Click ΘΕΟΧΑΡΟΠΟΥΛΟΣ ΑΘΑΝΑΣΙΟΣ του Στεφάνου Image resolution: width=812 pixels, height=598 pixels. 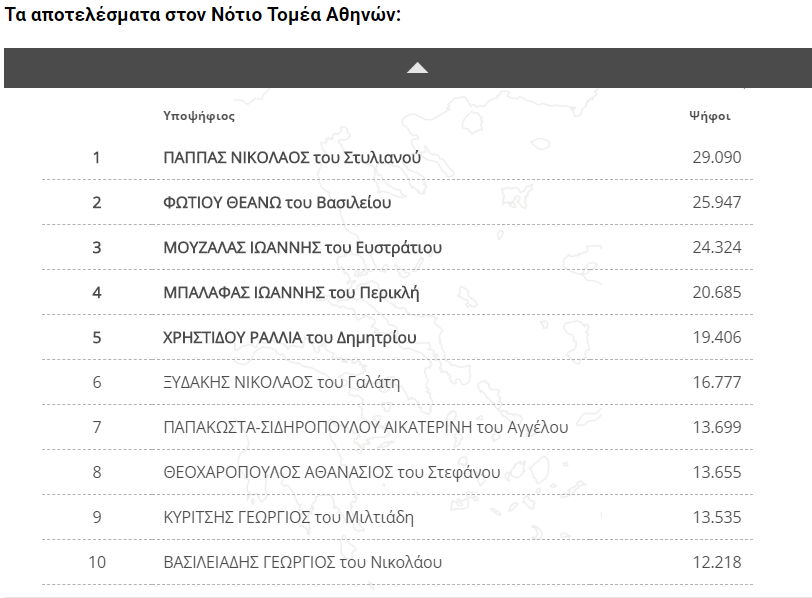click(332, 472)
